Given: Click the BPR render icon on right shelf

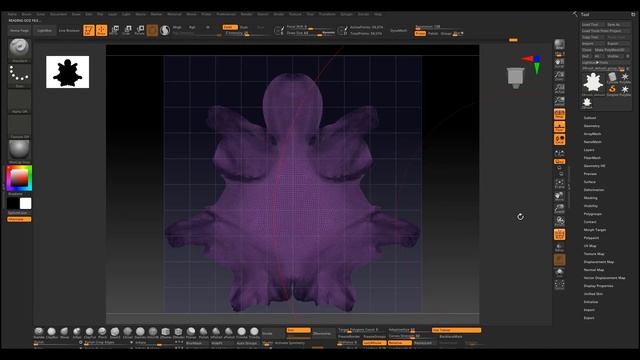Looking at the screenshot, I should point(559,44).
